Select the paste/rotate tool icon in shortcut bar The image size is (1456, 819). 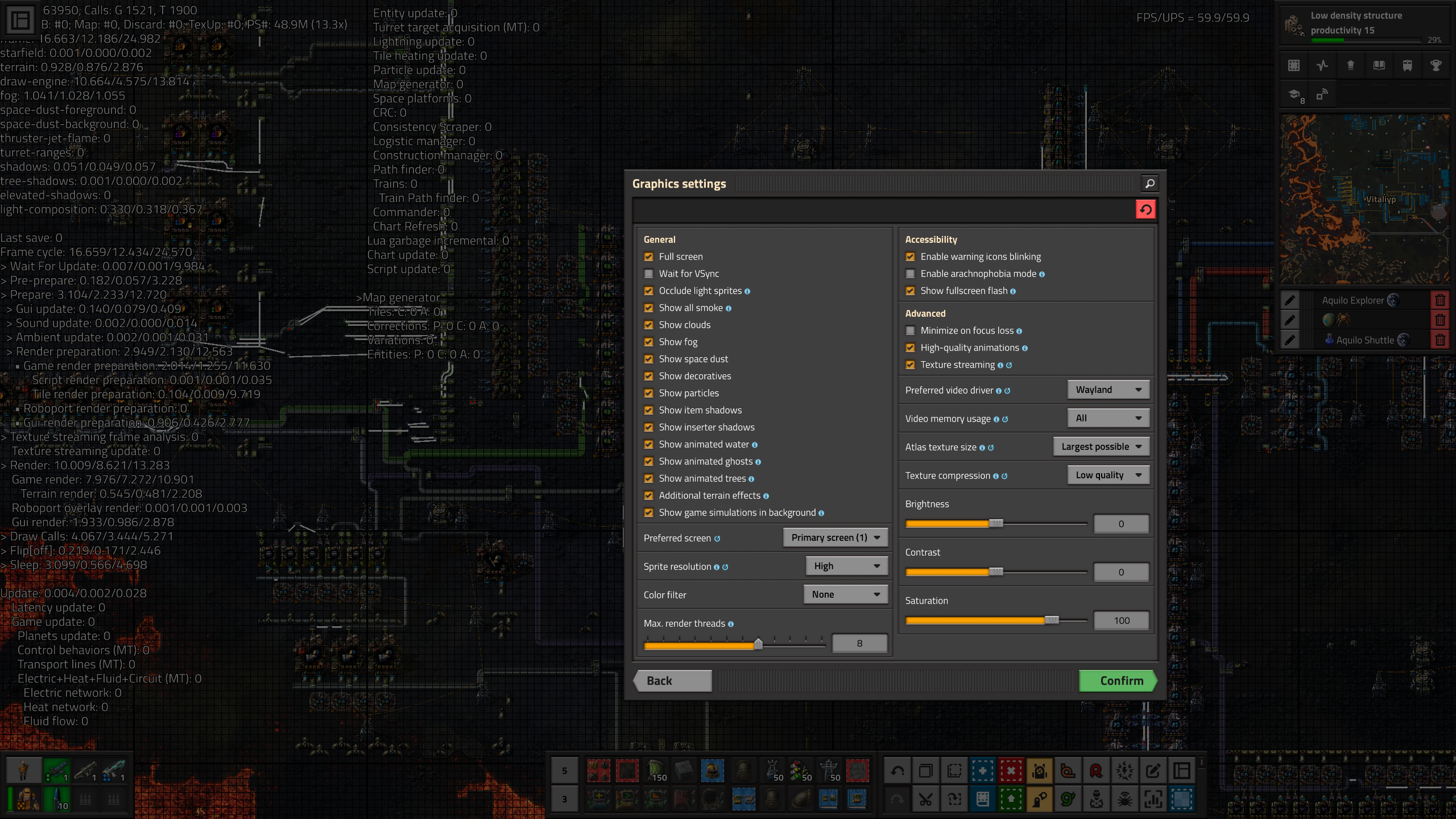coord(954,800)
